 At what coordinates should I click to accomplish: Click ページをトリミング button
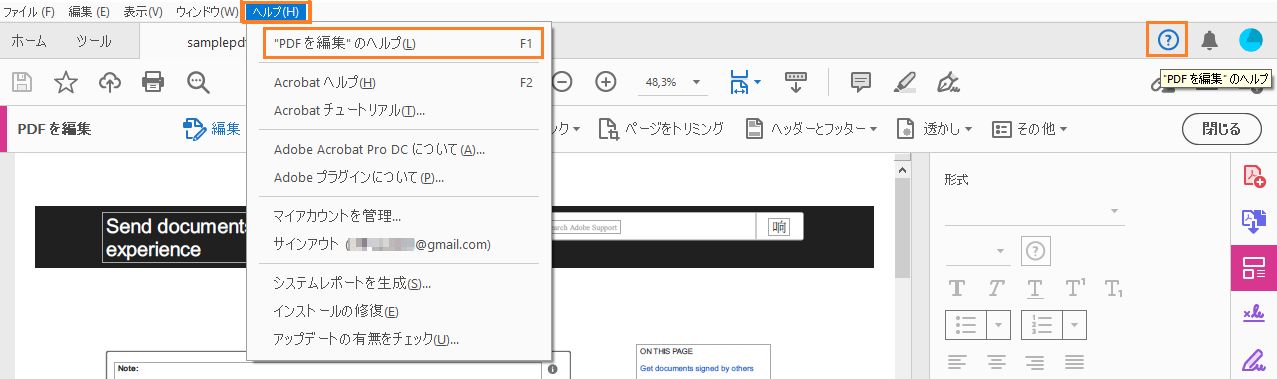pyautogui.click(x=660, y=129)
